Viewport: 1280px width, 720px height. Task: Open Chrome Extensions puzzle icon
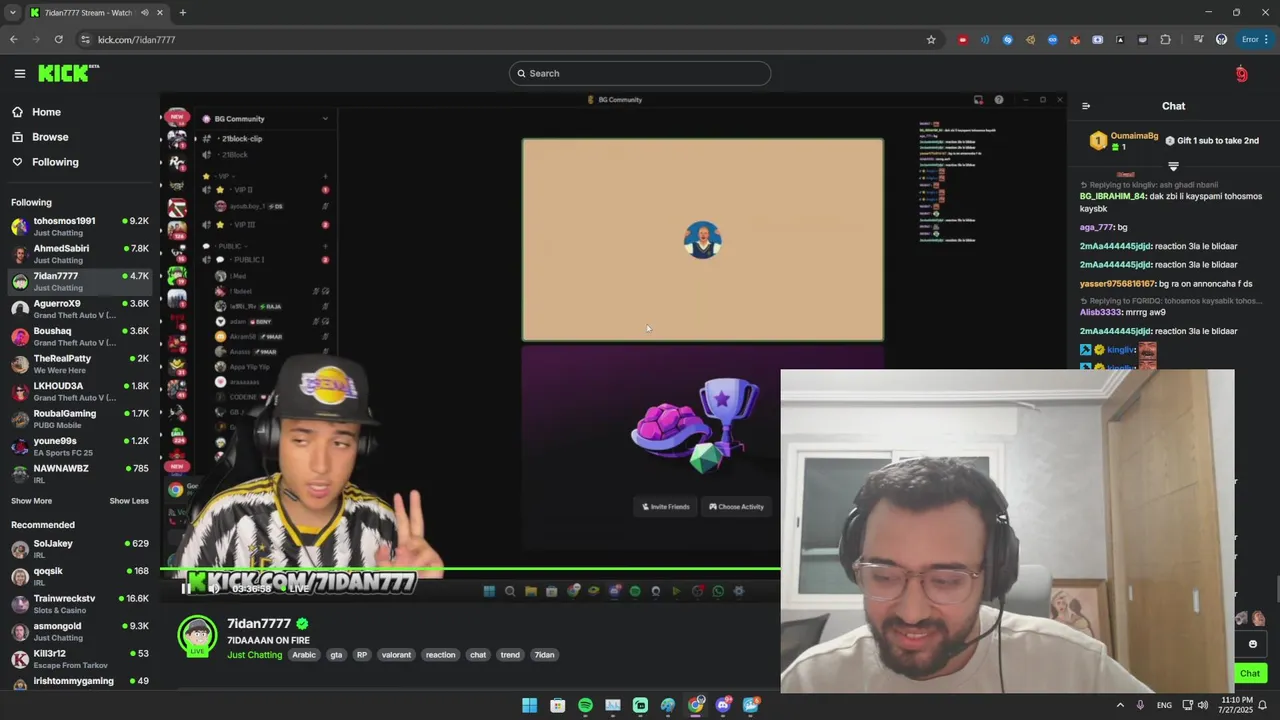point(1165,40)
